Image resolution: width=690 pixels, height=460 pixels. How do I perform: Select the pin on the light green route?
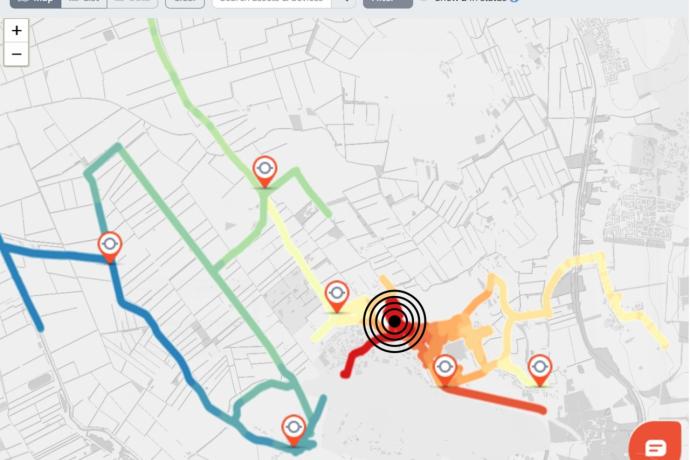point(265,172)
